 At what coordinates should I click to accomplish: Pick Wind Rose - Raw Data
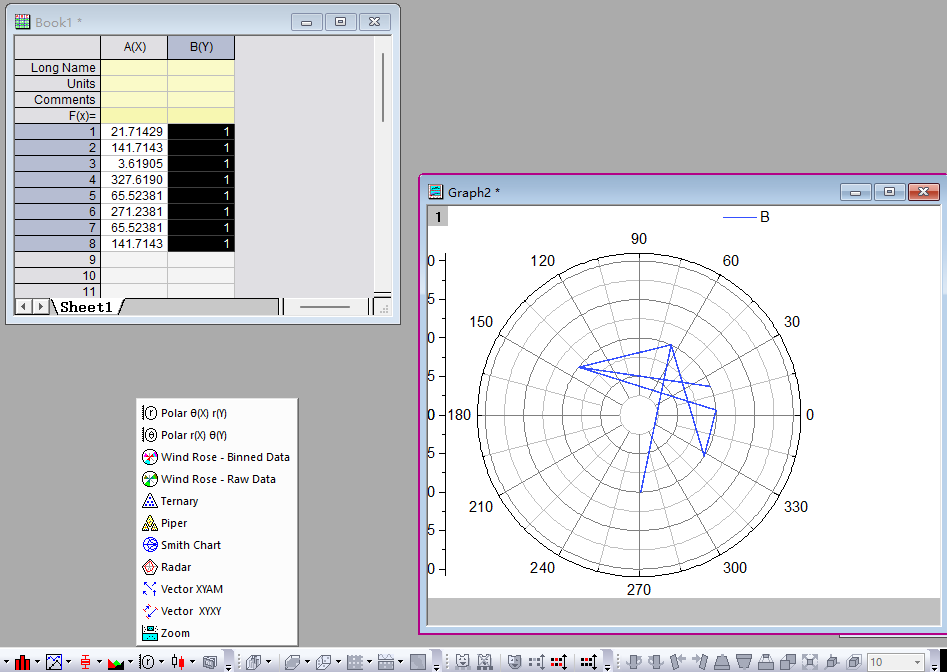pyautogui.click(x=208, y=479)
